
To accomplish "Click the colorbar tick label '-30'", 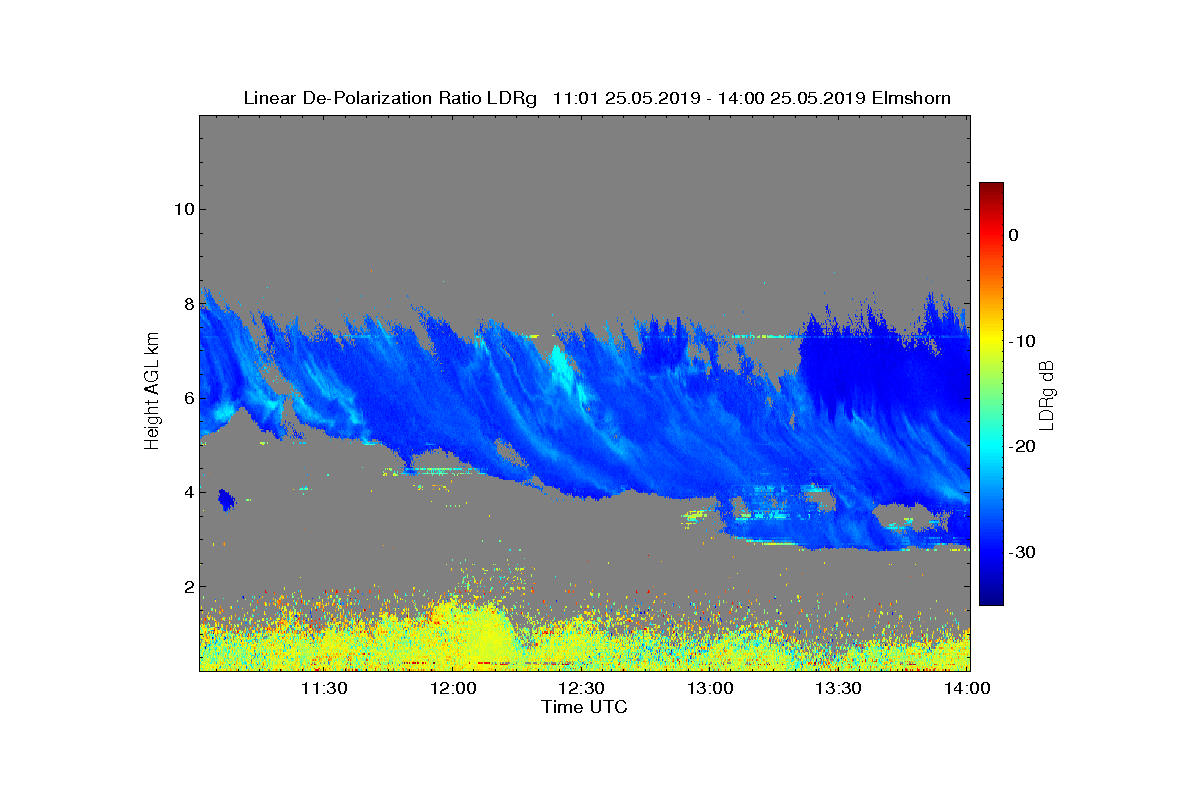I will tap(1020, 552).
